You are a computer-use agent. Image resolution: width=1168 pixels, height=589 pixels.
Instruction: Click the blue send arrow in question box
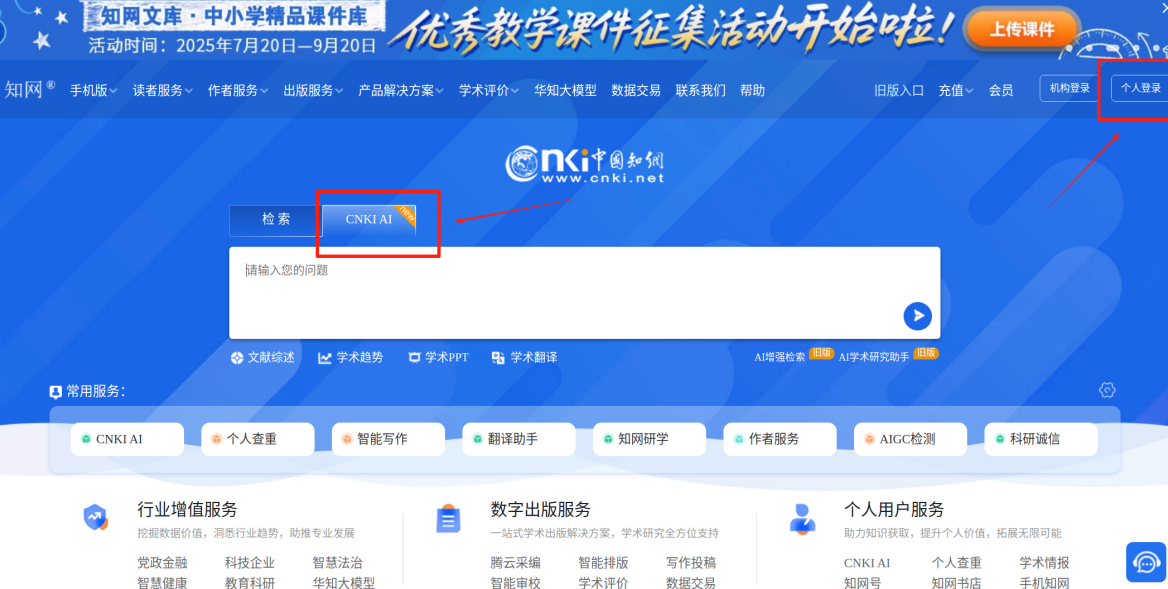tap(918, 316)
